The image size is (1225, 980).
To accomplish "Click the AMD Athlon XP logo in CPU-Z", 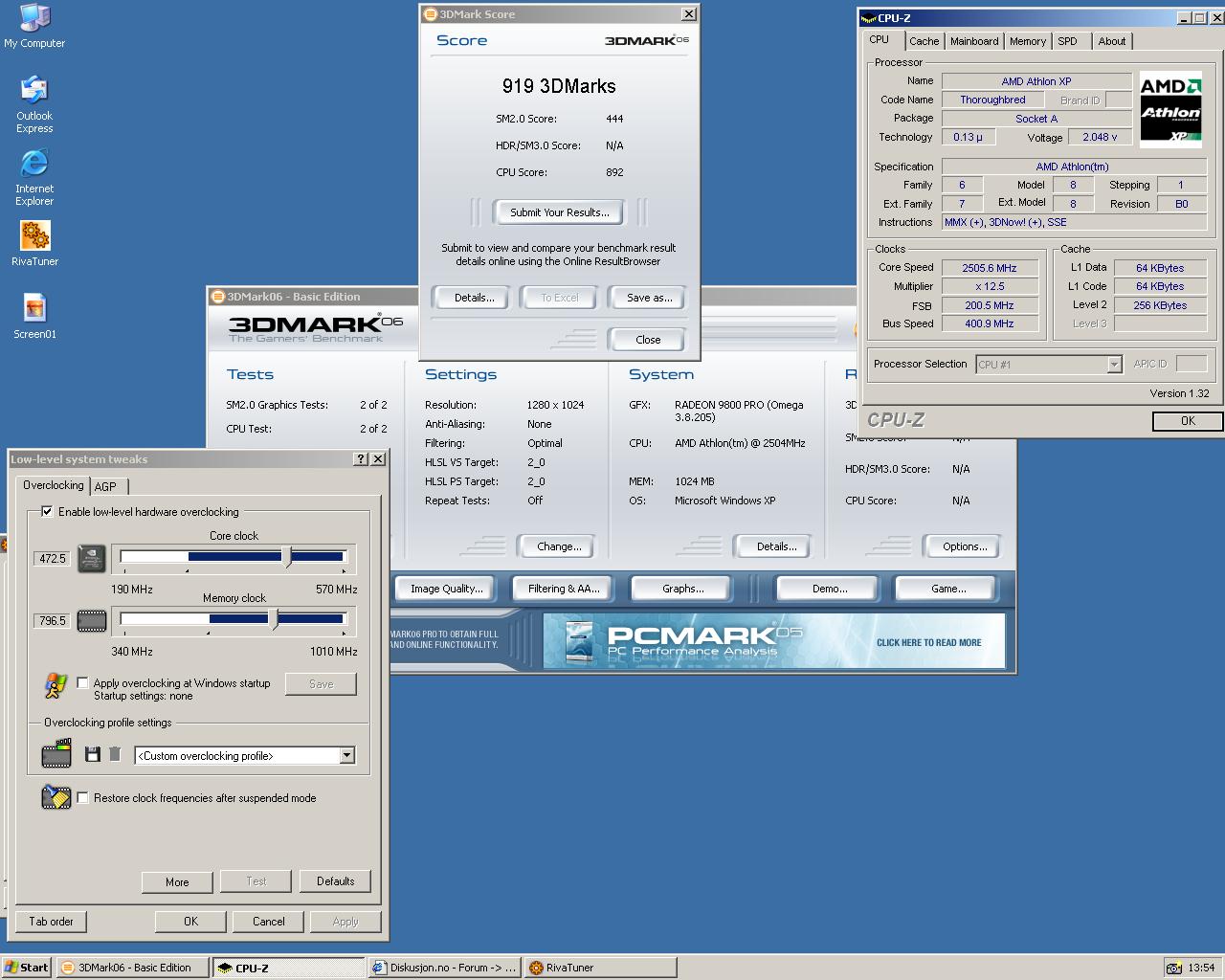I will pos(1170,111).
